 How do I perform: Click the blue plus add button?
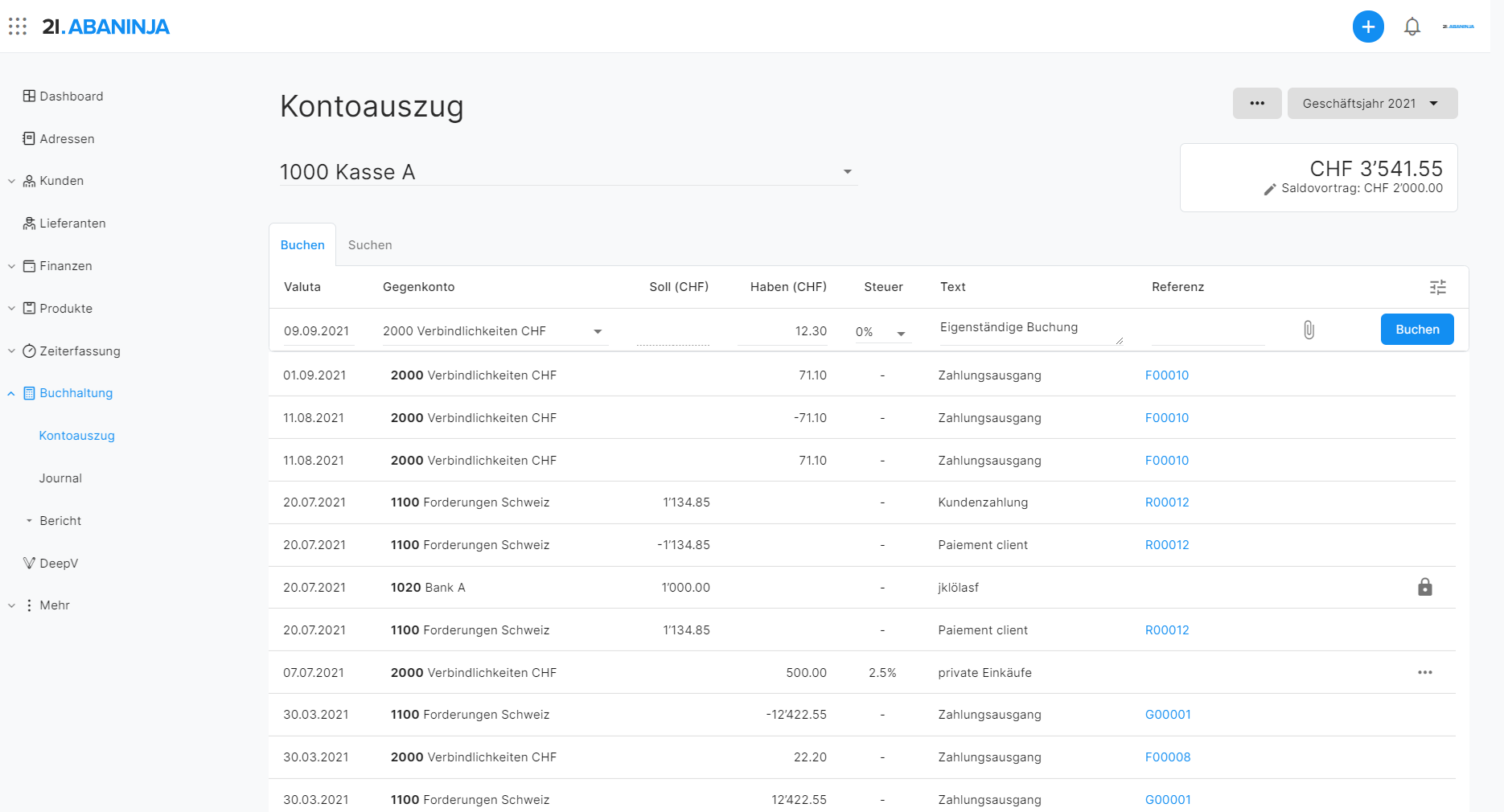point(1367,27)
